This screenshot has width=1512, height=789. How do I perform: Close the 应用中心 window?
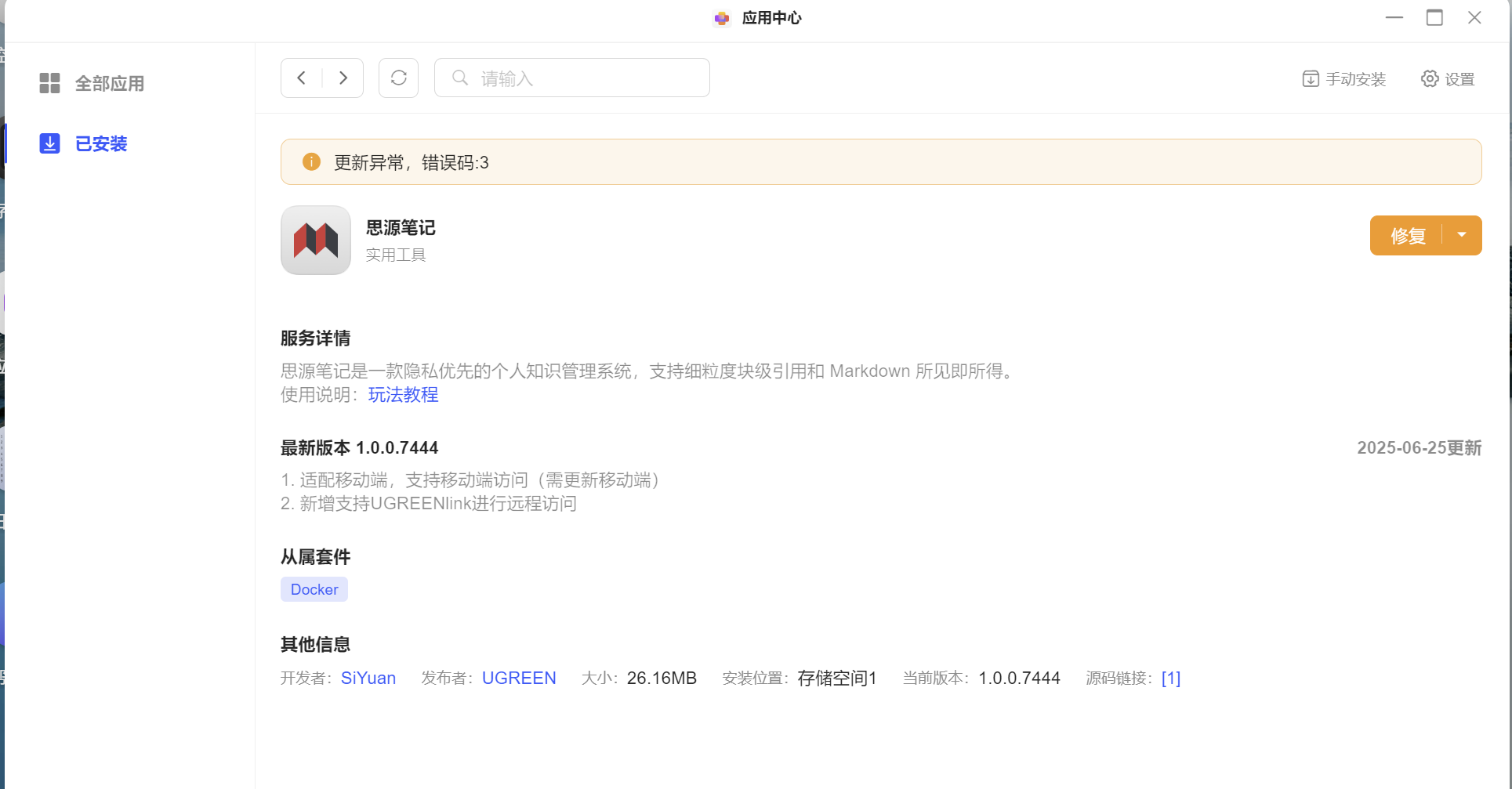(x=1474, y=17)
